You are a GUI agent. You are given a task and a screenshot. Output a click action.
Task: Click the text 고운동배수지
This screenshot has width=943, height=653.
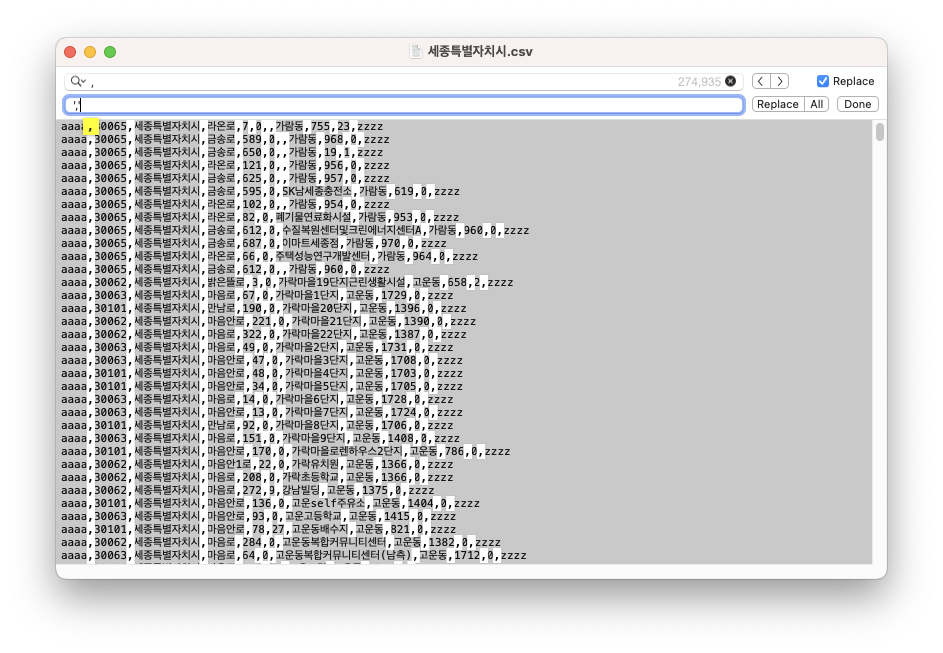pyautogui.click(x=320, y=530)
